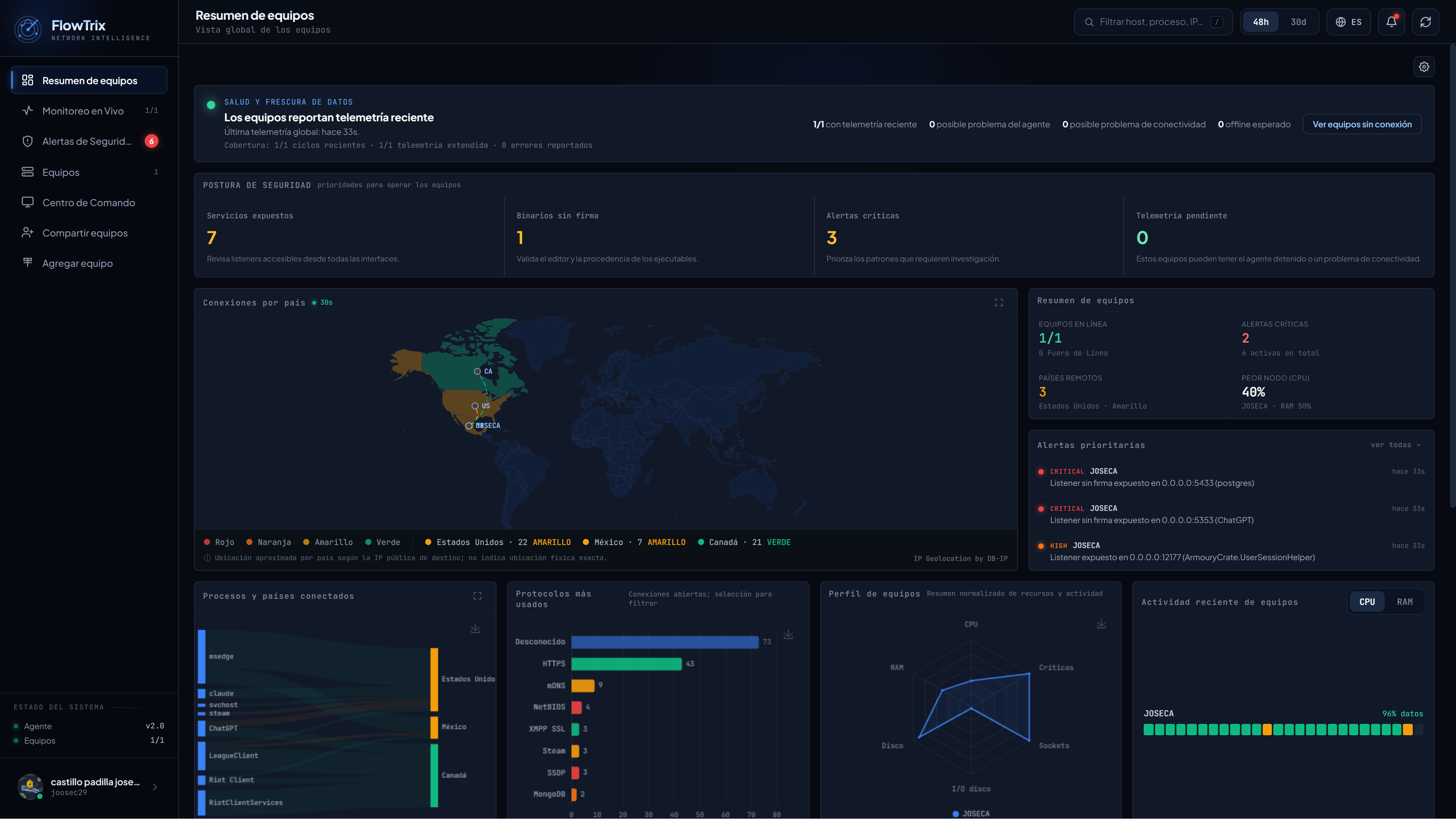Click the US map marker
This screenshot has width=1456, height=819.
[475, 406]
